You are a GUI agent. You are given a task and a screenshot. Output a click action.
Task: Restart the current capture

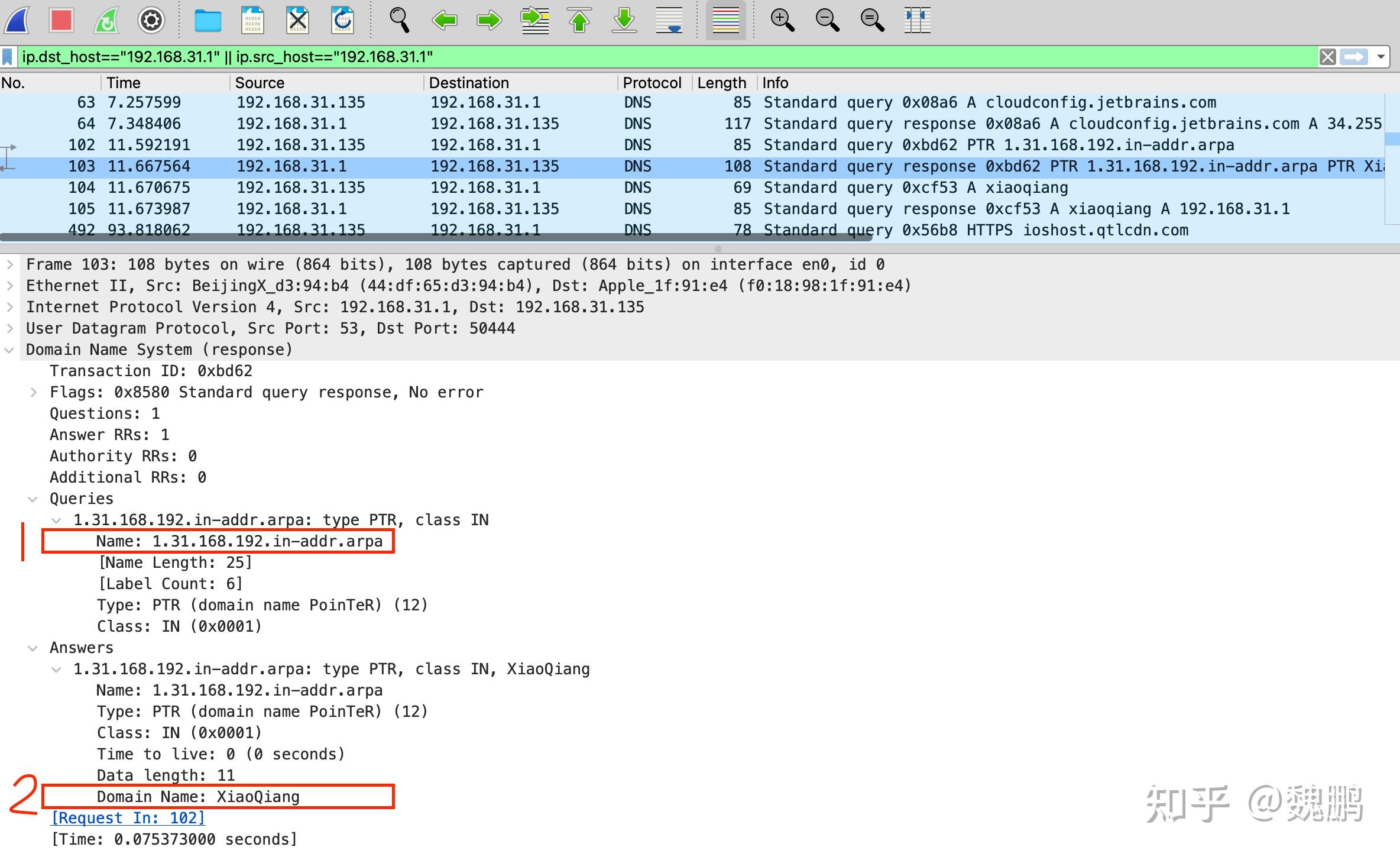(x=105, y=20)
